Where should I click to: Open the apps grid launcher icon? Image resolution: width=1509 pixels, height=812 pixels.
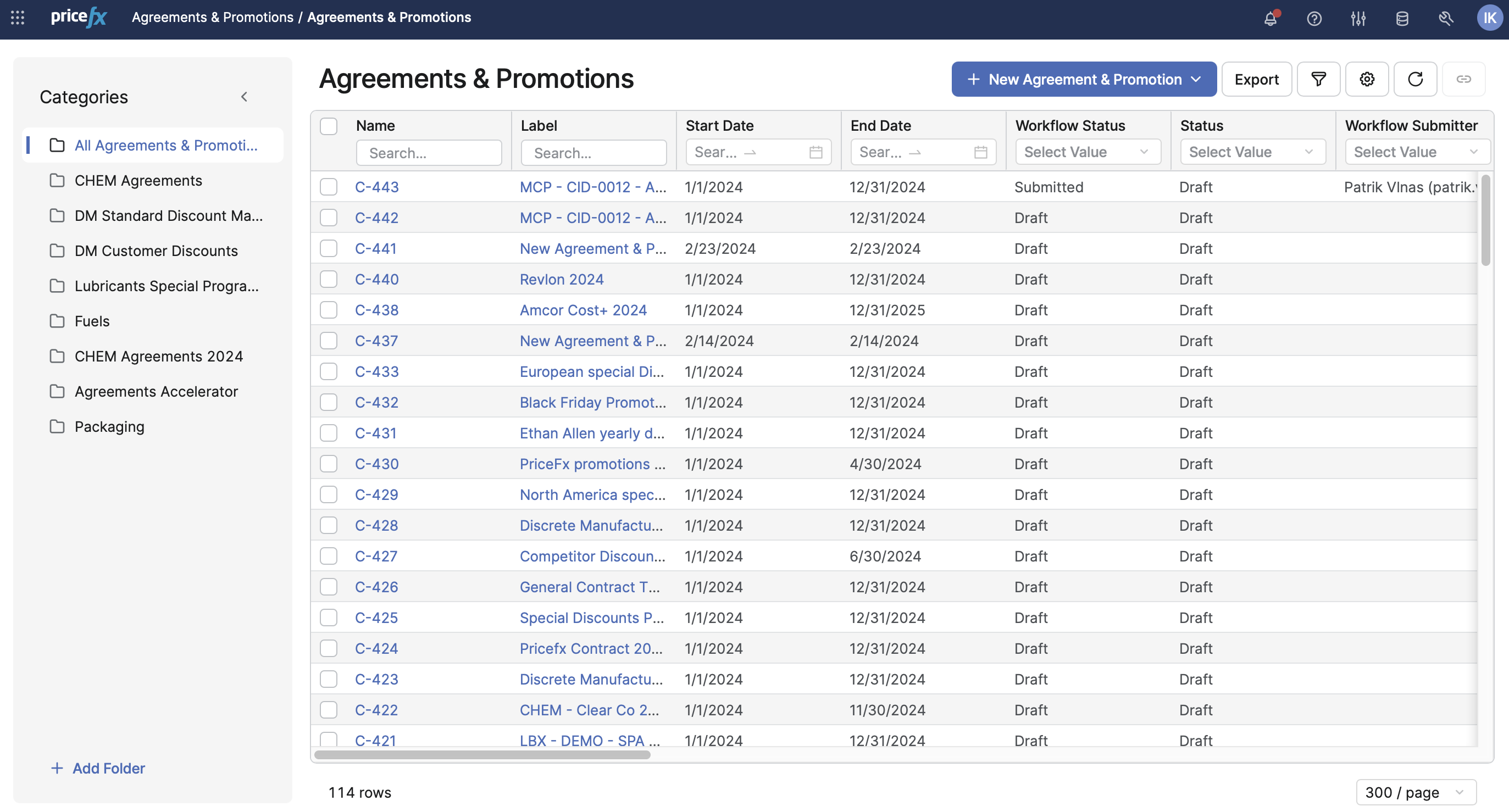18,18
